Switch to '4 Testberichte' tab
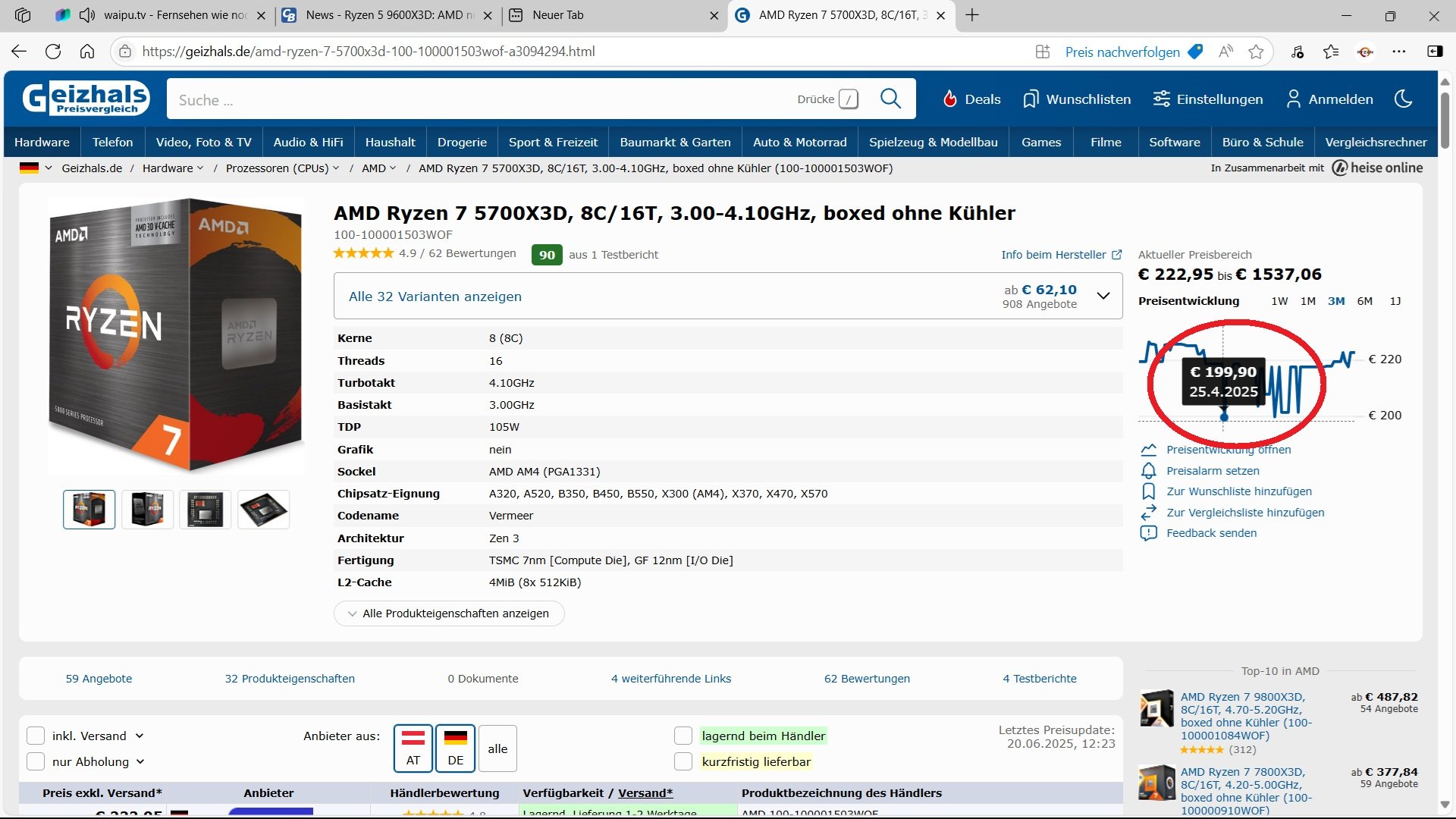Viewport: 1456px width, 819px height. coord(1040,679)
